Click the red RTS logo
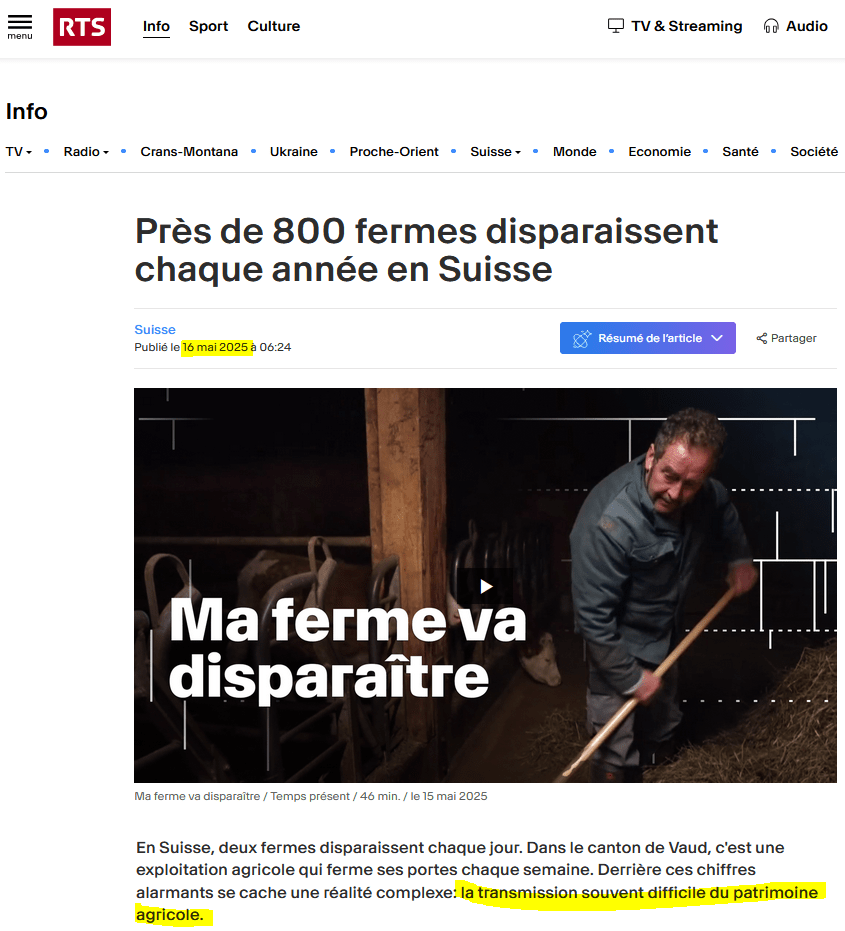Viewport: 845px width, 931px height. click(82, 27)
